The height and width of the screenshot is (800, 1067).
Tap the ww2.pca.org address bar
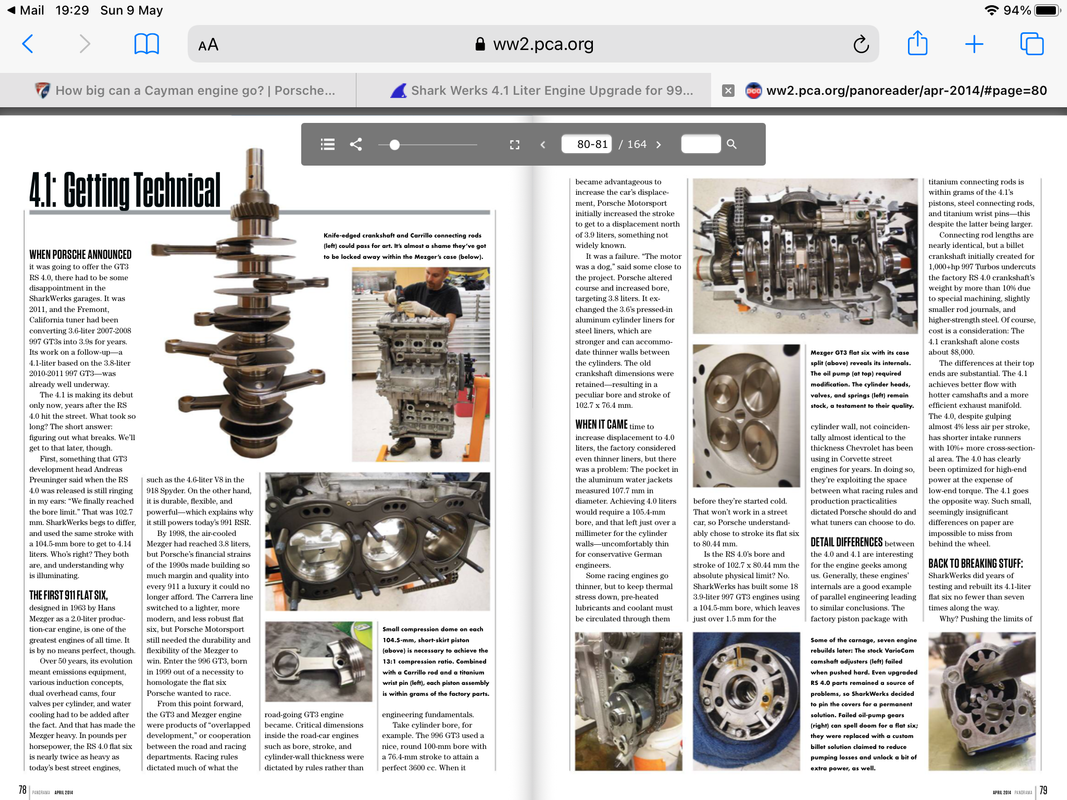(x=534, y=44)
